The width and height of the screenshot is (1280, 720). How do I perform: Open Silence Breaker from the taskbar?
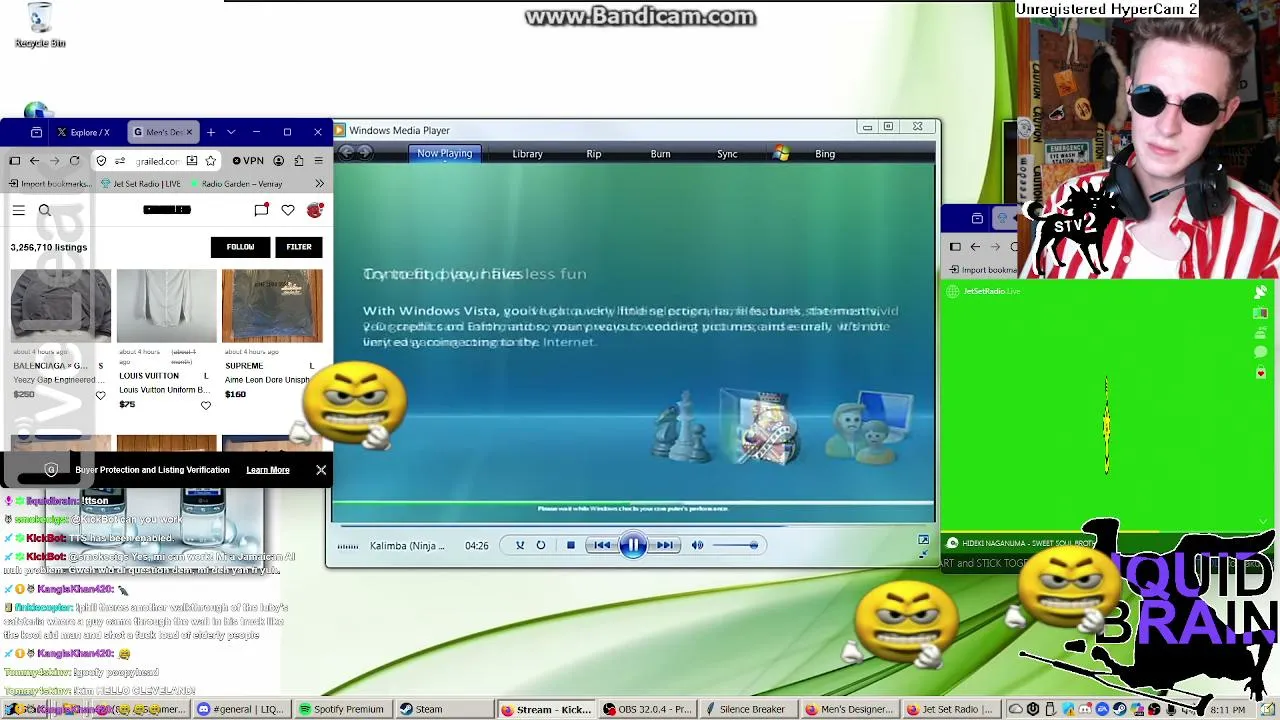(x=747, y=709)
